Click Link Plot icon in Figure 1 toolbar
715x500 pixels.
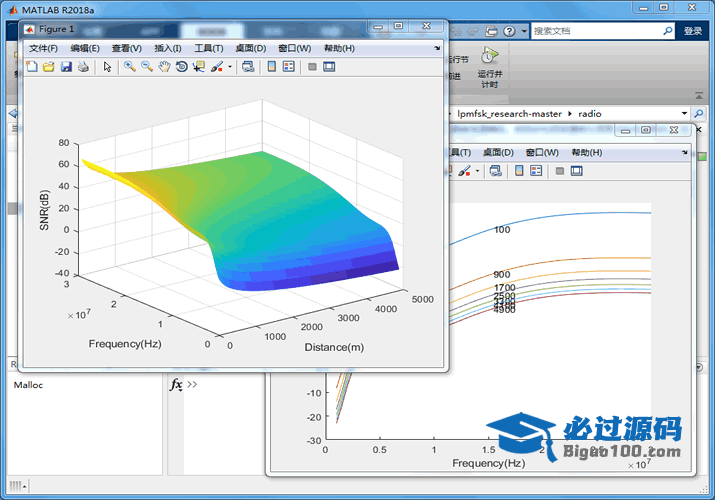pyautogui.click(x=248, y=67)
